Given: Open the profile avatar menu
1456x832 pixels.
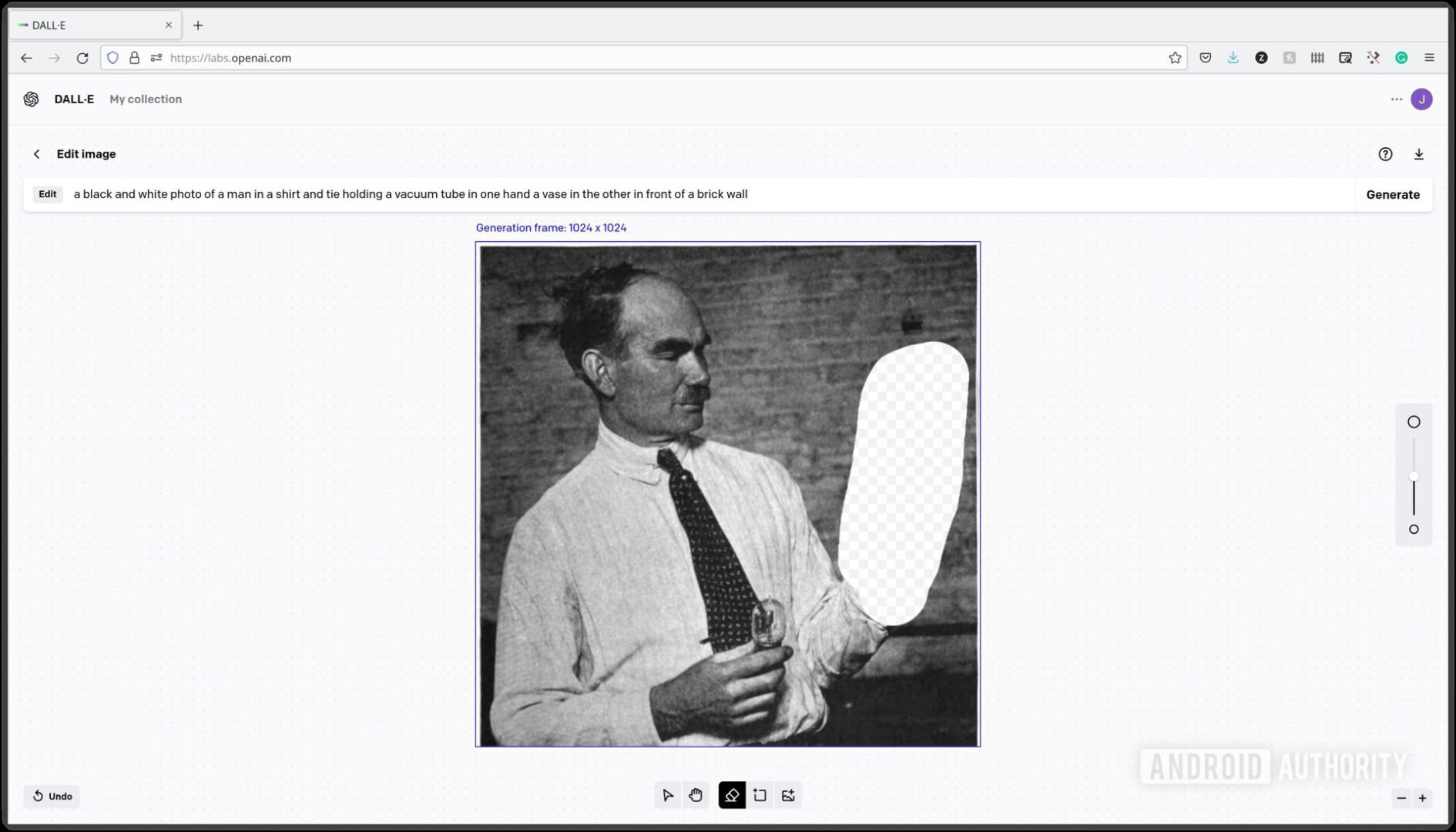Looking at the screenshot, I should [x=1422, y=99].
